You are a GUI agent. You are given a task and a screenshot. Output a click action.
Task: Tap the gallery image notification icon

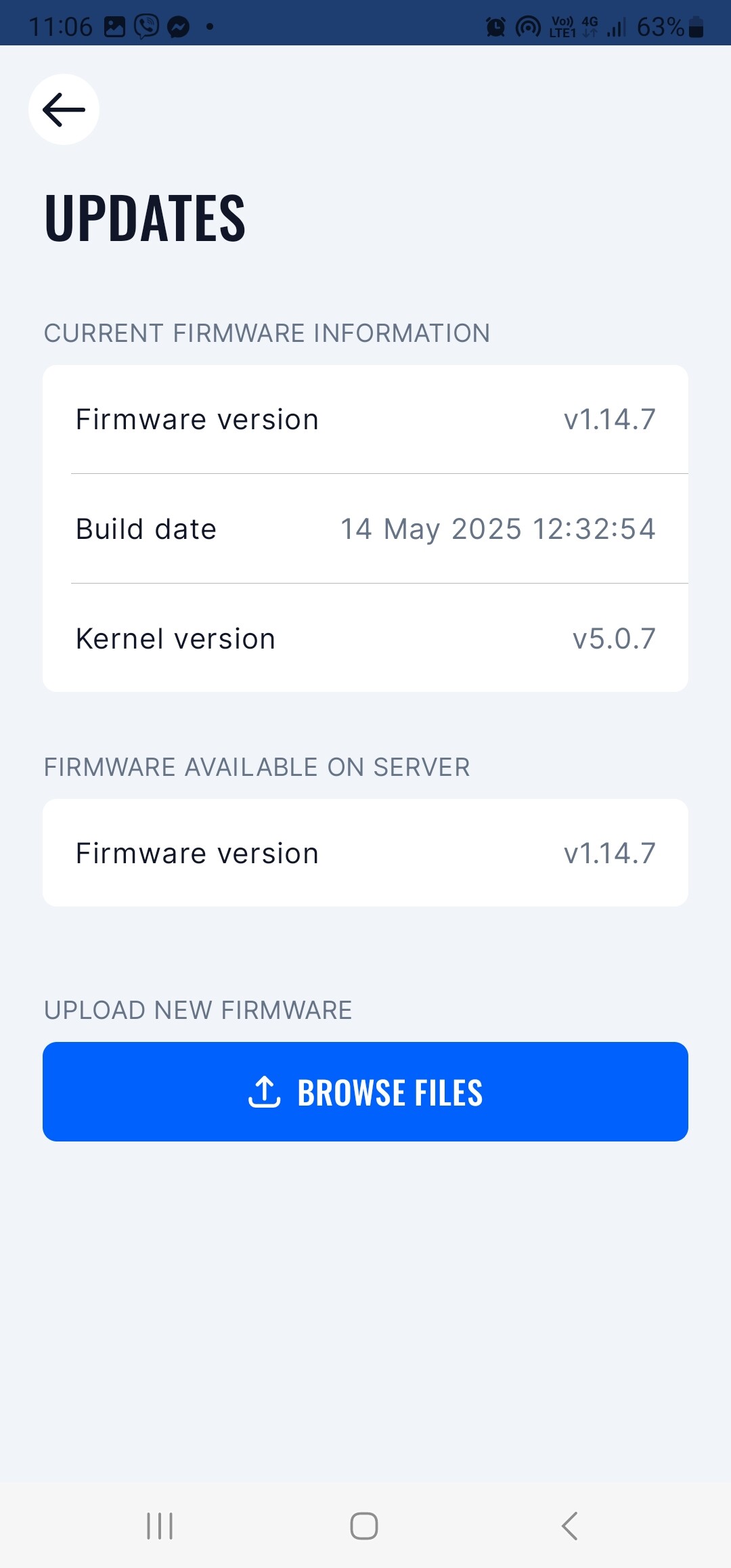pyautogui.click(x=114, y=27)
